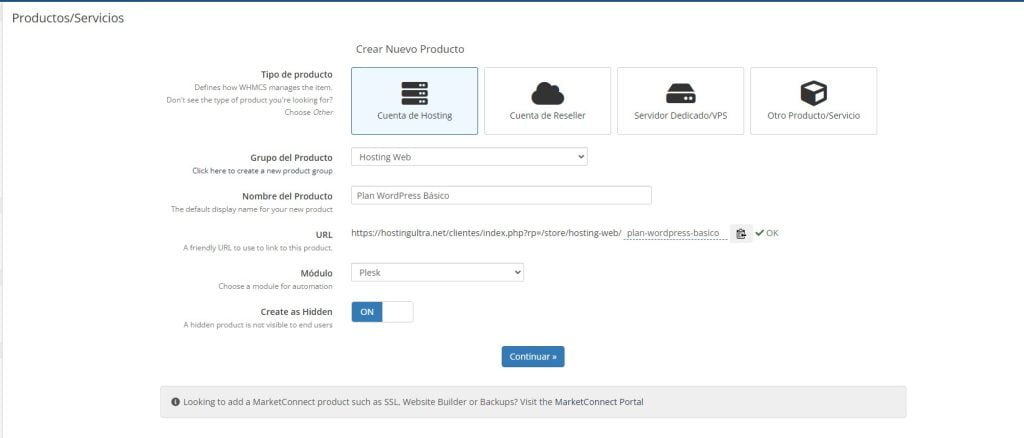Click the 'Create as Hidden' label
Image resolution: width=1024 pixels, height=438 pixels.
click(x=296, y=312)
